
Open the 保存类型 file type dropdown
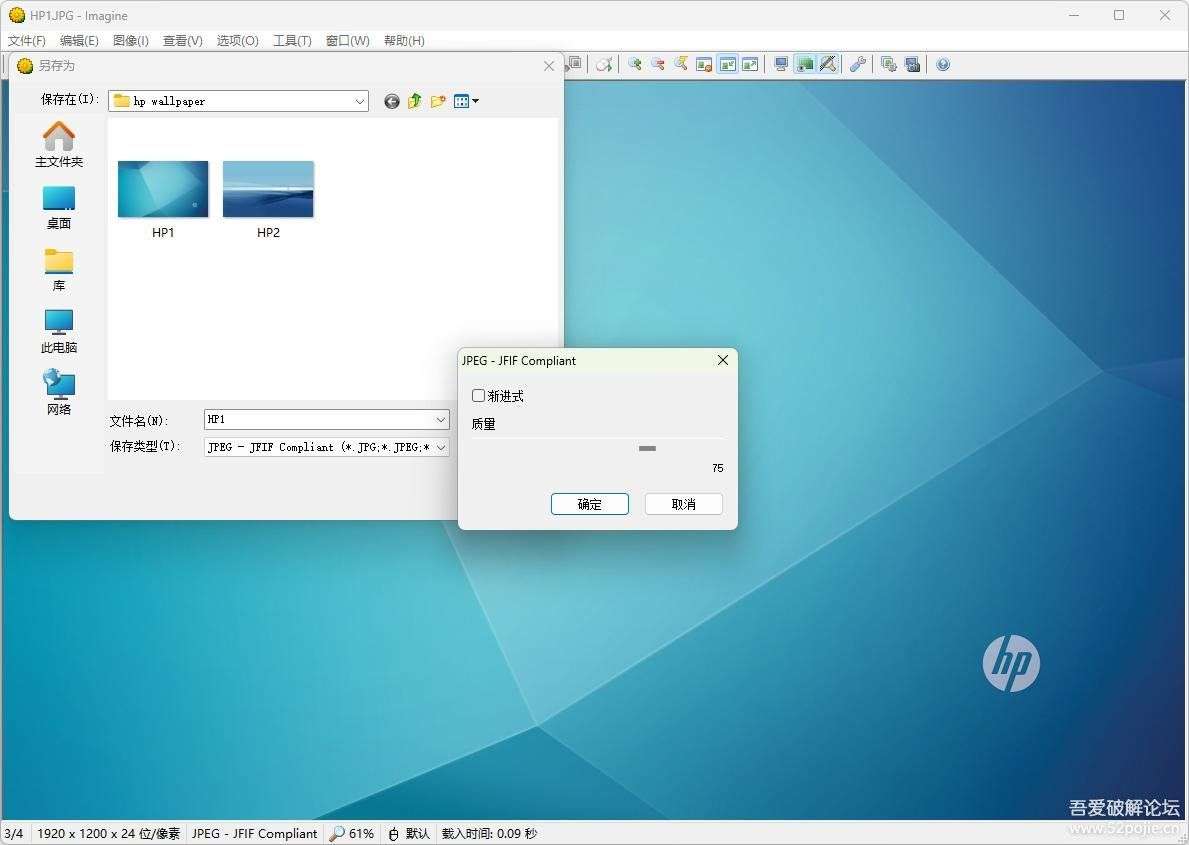(442, 447)
